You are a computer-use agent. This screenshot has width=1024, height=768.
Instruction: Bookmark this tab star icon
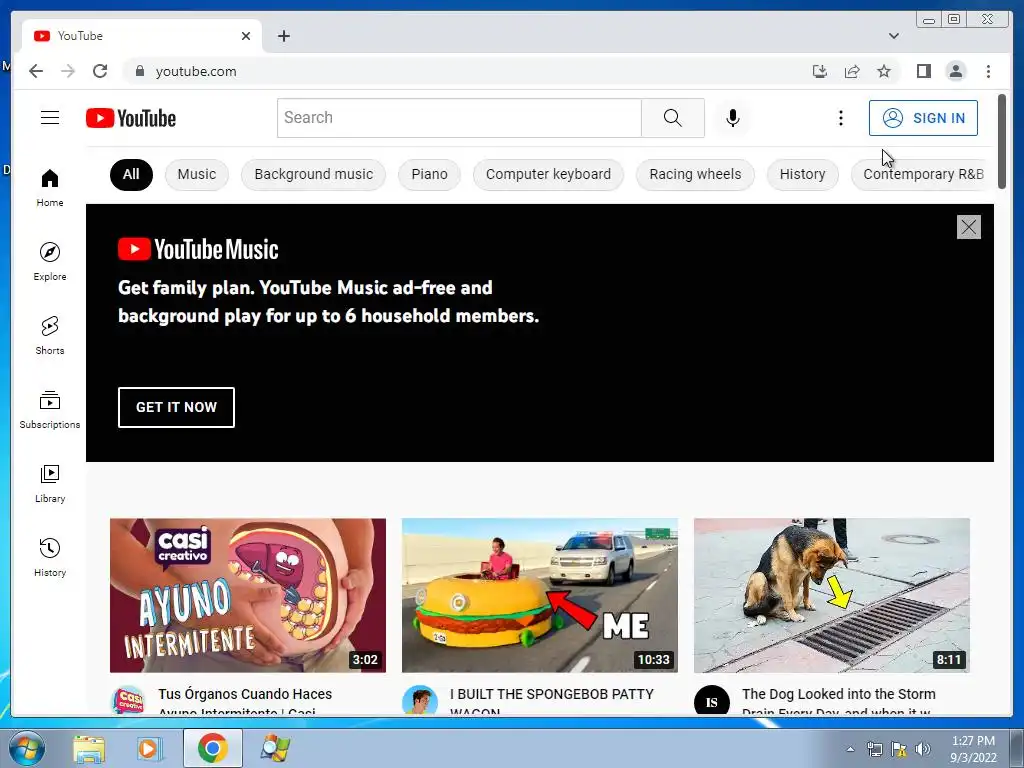click(884, 71)
